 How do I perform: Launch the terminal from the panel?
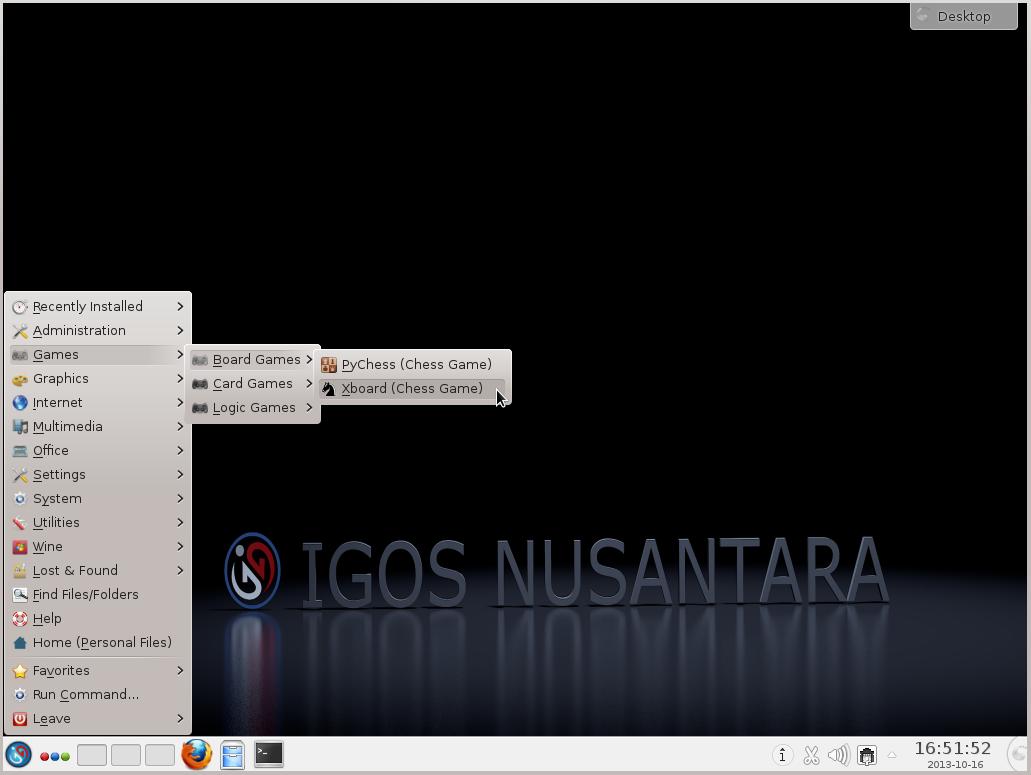(268, 754)
